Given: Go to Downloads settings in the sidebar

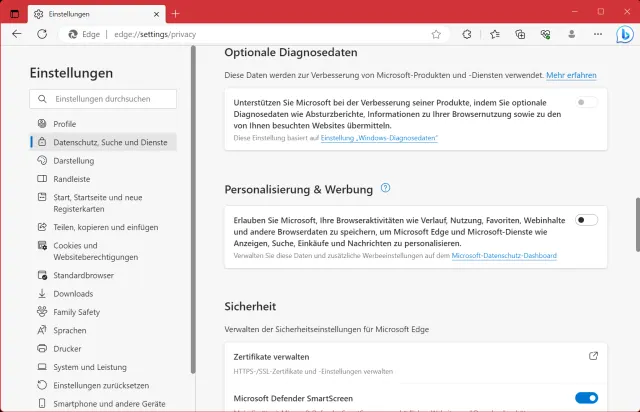Looking at the screenshot, I should [73, 294].
